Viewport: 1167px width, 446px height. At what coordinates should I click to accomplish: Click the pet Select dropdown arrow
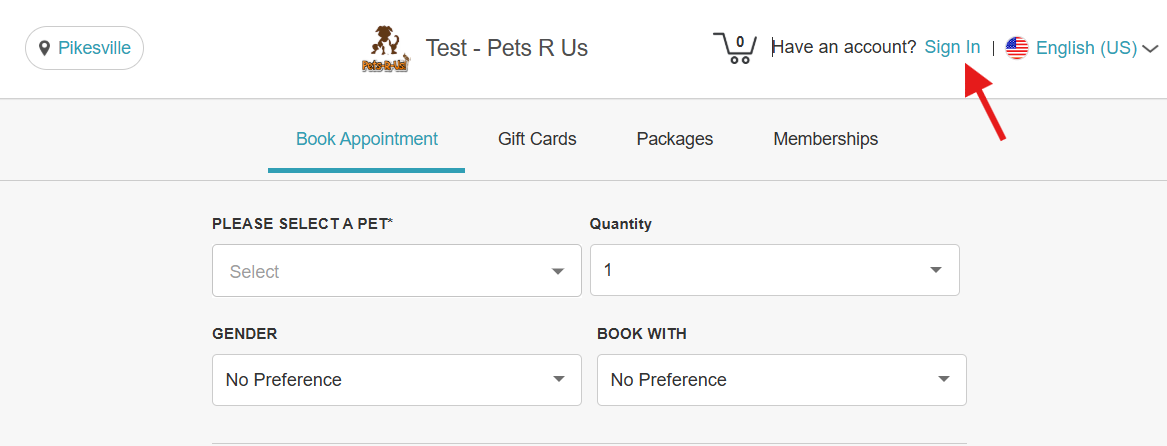[x=558, y=271]
